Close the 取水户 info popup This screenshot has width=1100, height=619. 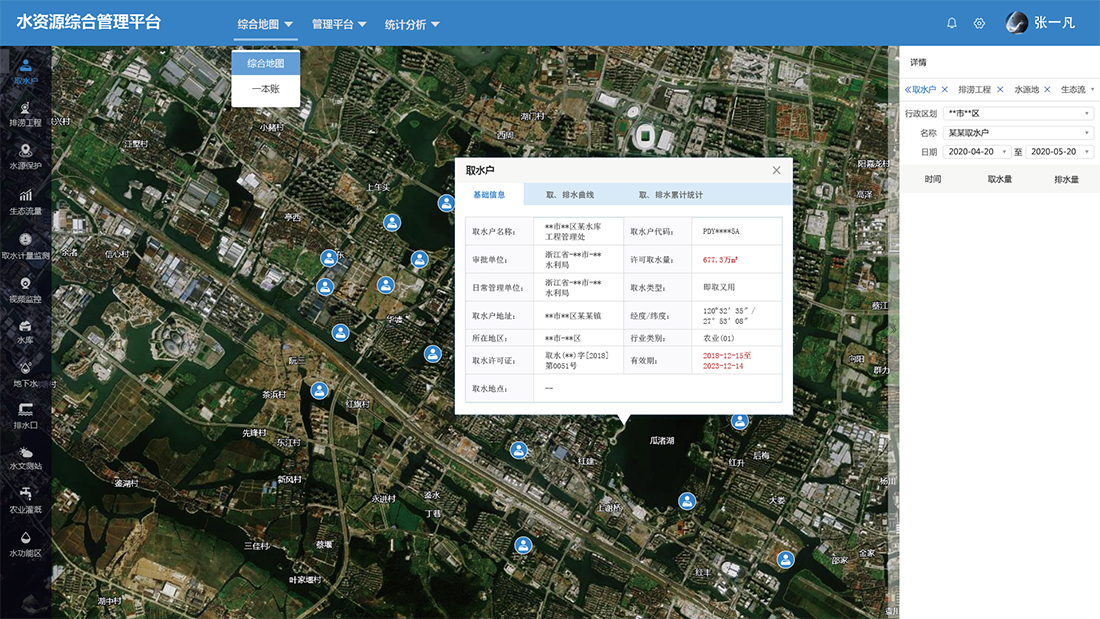tap(777, 170)
